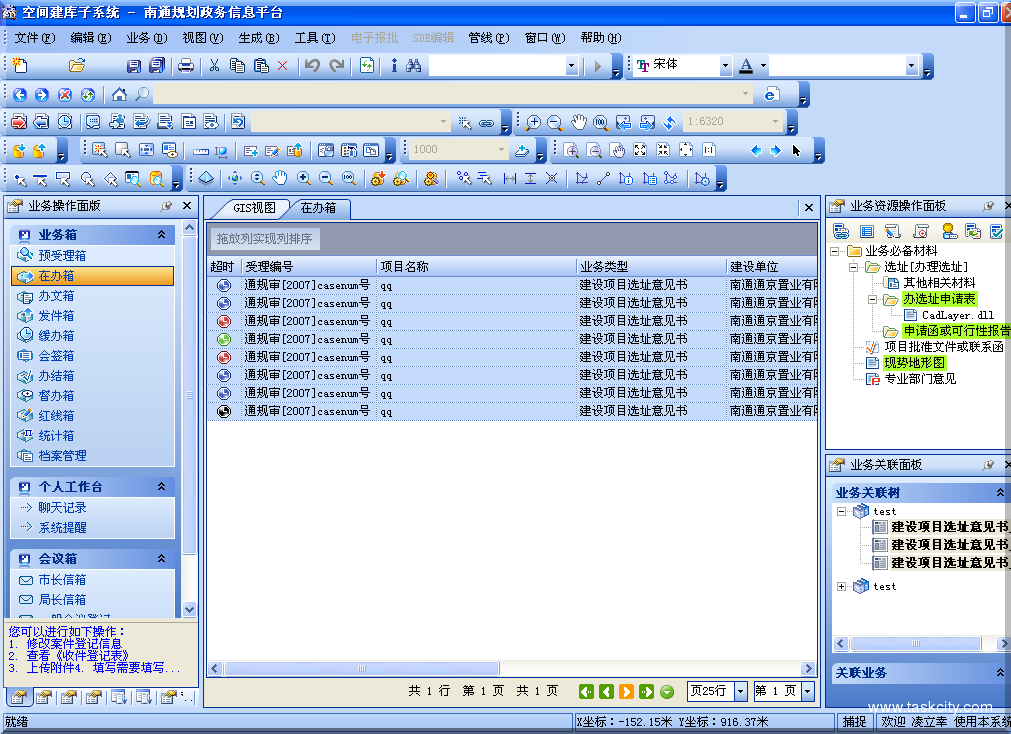Activate the Pan hand tool
The image size is (1011, 734).
pos(580,121)
